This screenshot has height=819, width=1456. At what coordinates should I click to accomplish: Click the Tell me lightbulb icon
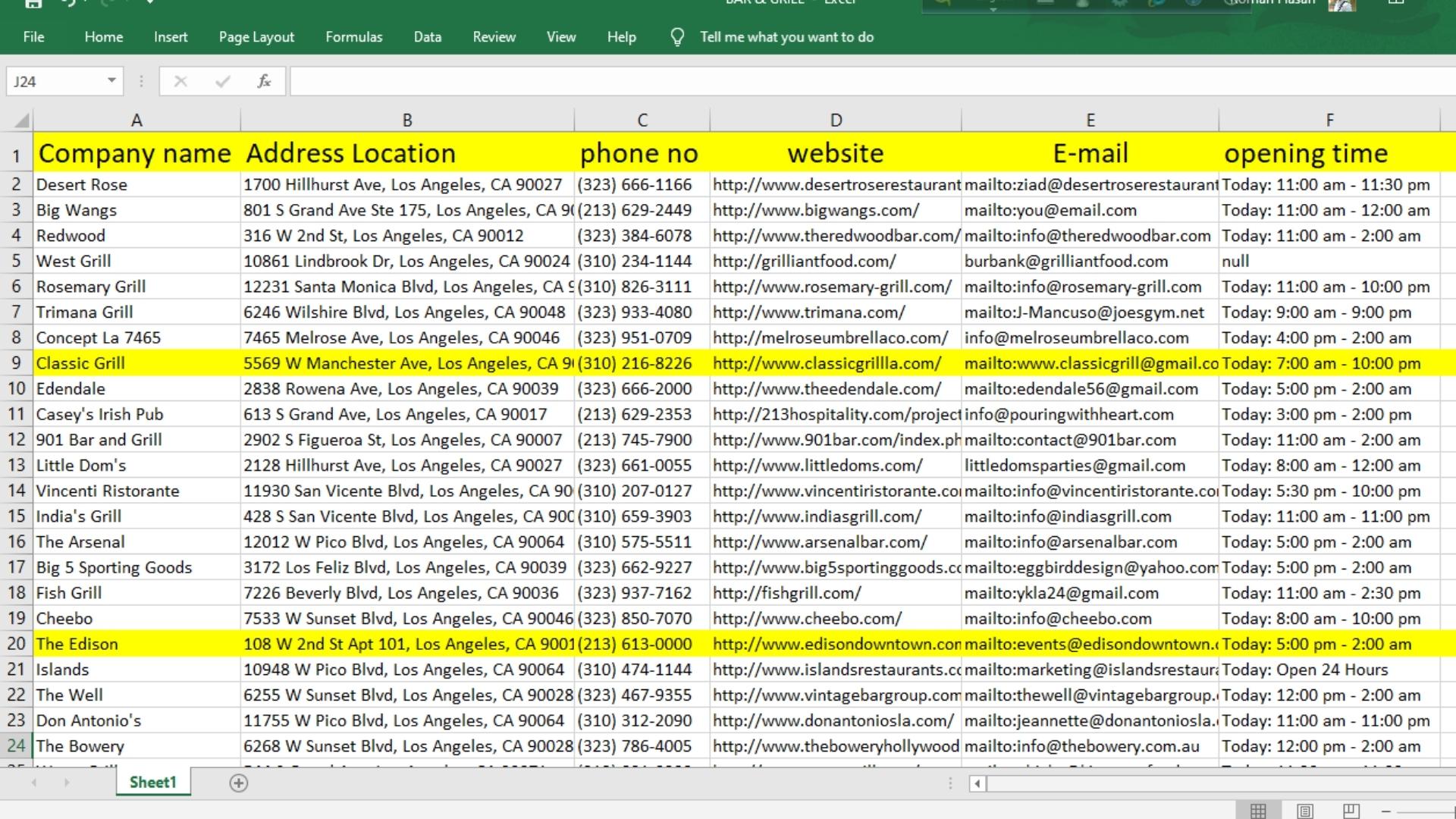[x=677, y=37]
